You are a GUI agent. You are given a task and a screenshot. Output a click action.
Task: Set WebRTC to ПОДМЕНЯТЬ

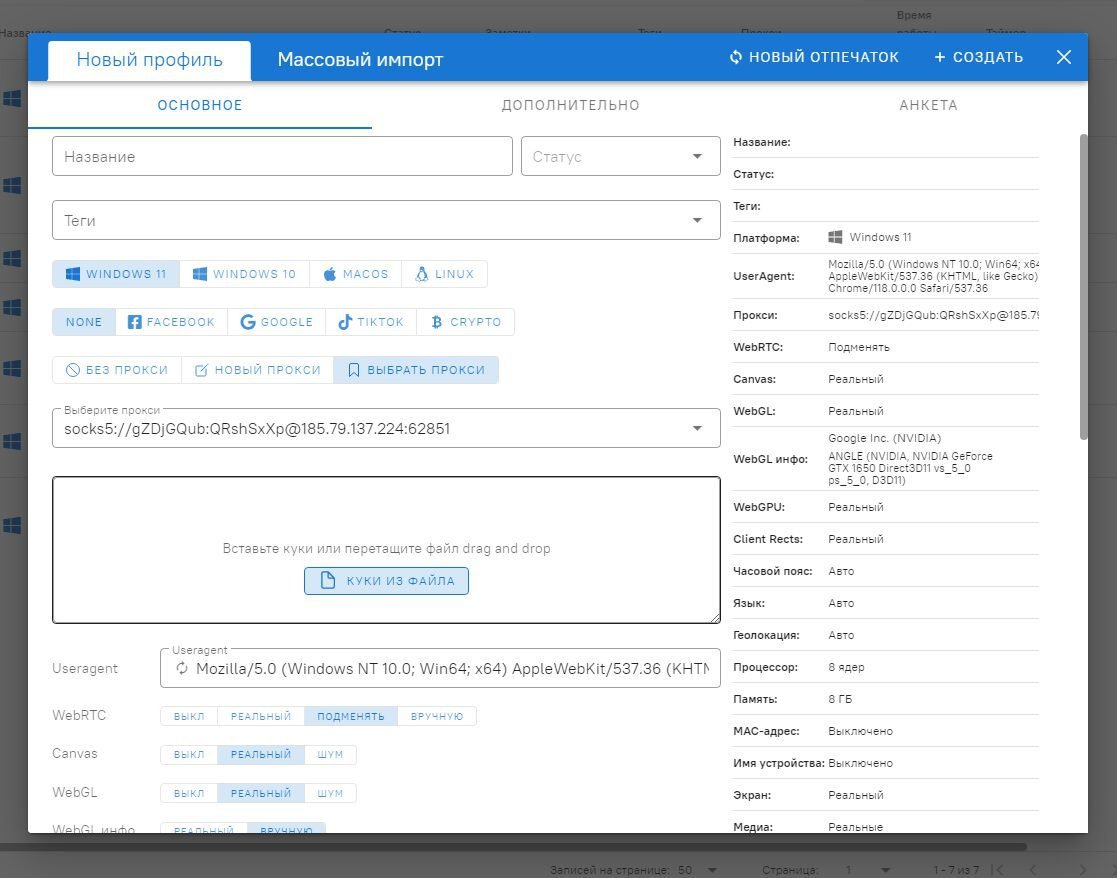tap(350, 716)
